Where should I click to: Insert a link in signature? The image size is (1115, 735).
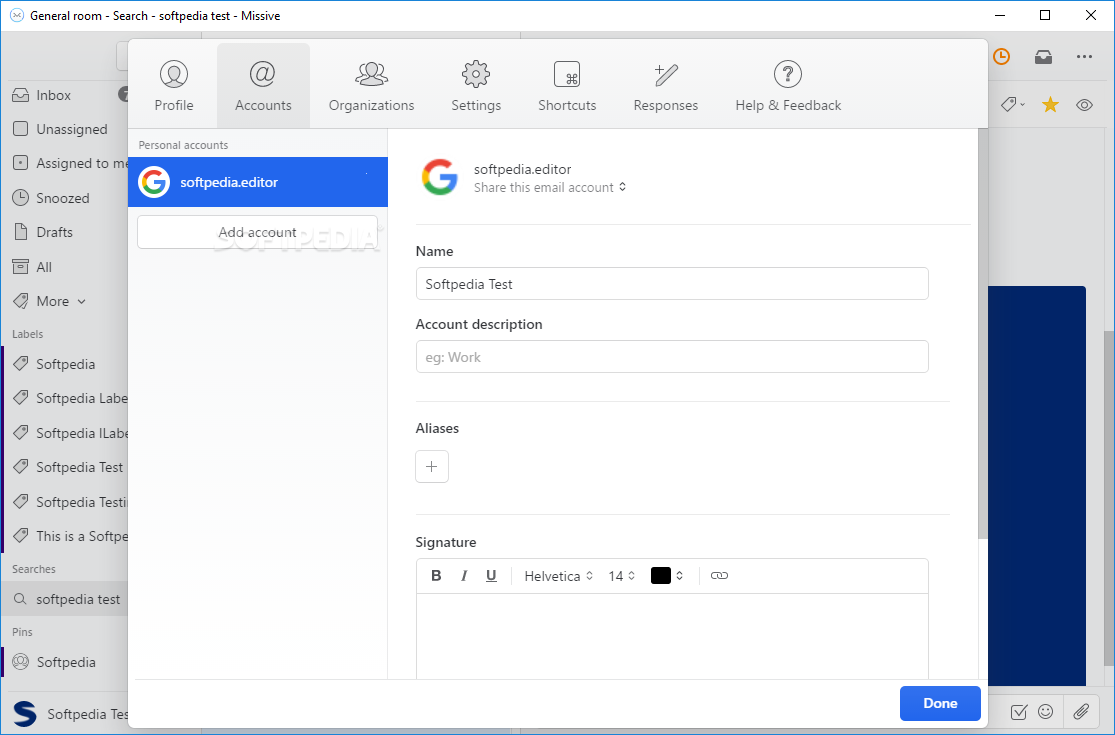pyautogui.click(x=719, y=576)
